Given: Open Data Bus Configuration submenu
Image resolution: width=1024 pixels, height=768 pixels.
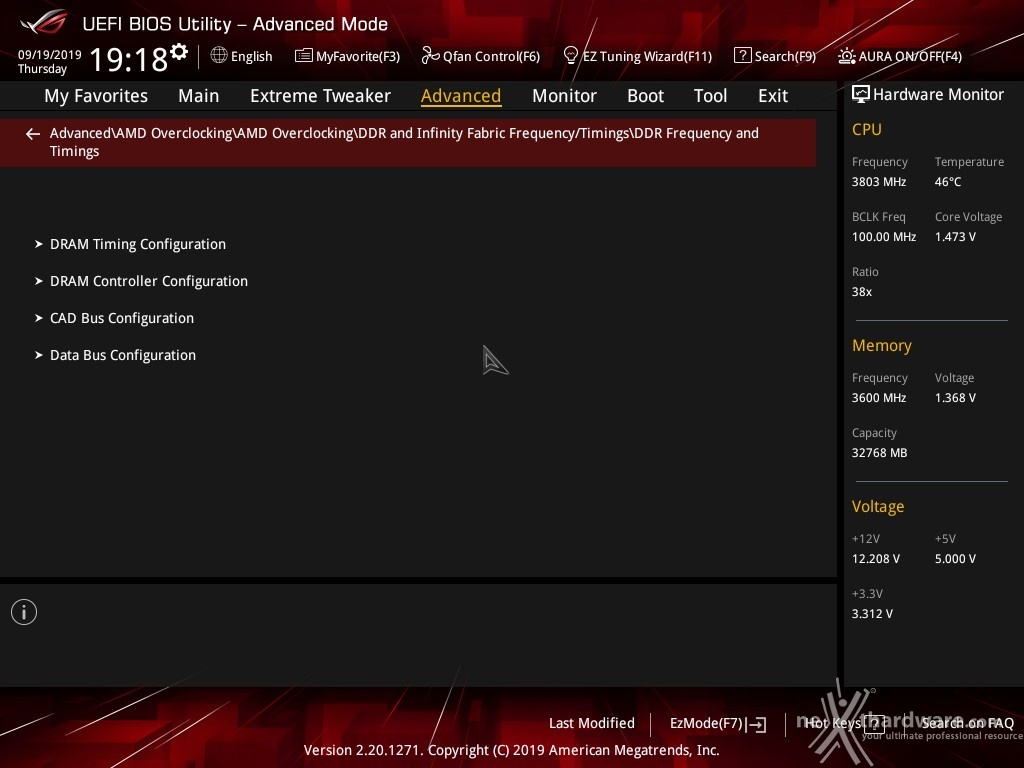Looking at the screenshot, I should pos(123,355).
